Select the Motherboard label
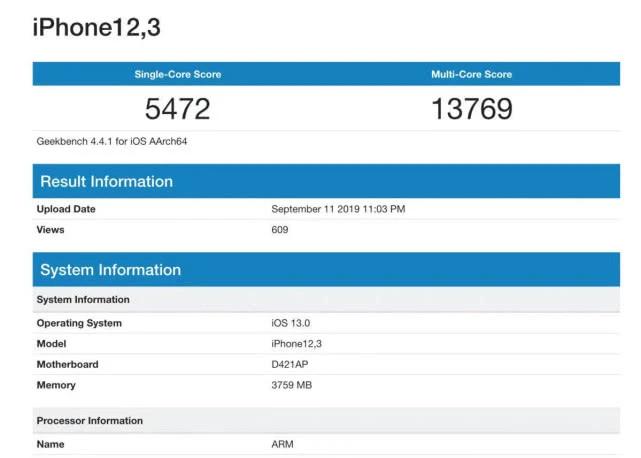Viewport: 641px width, 458px height. tap(67, 364)
